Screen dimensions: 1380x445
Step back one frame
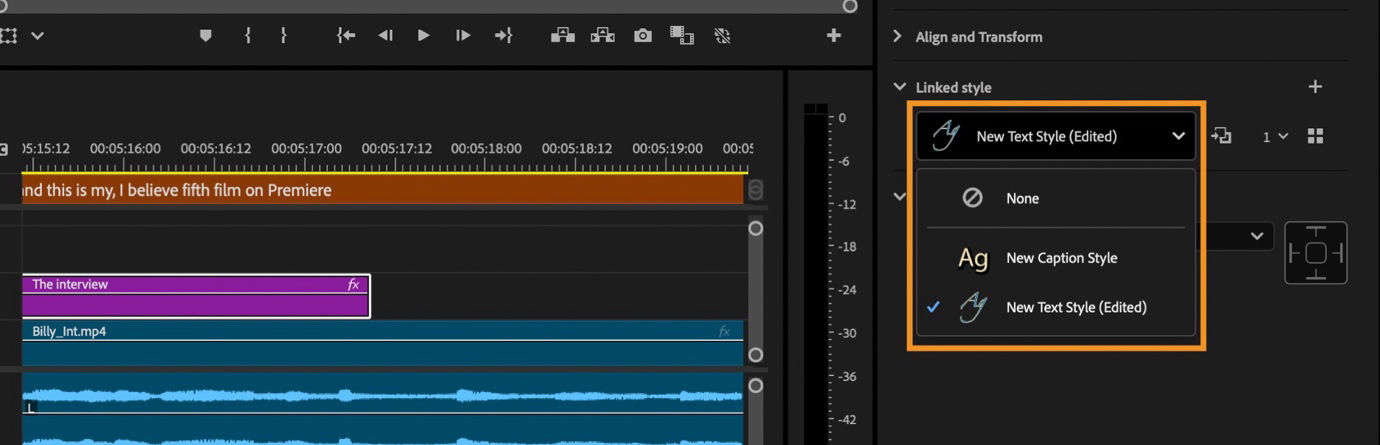(385, 36)
